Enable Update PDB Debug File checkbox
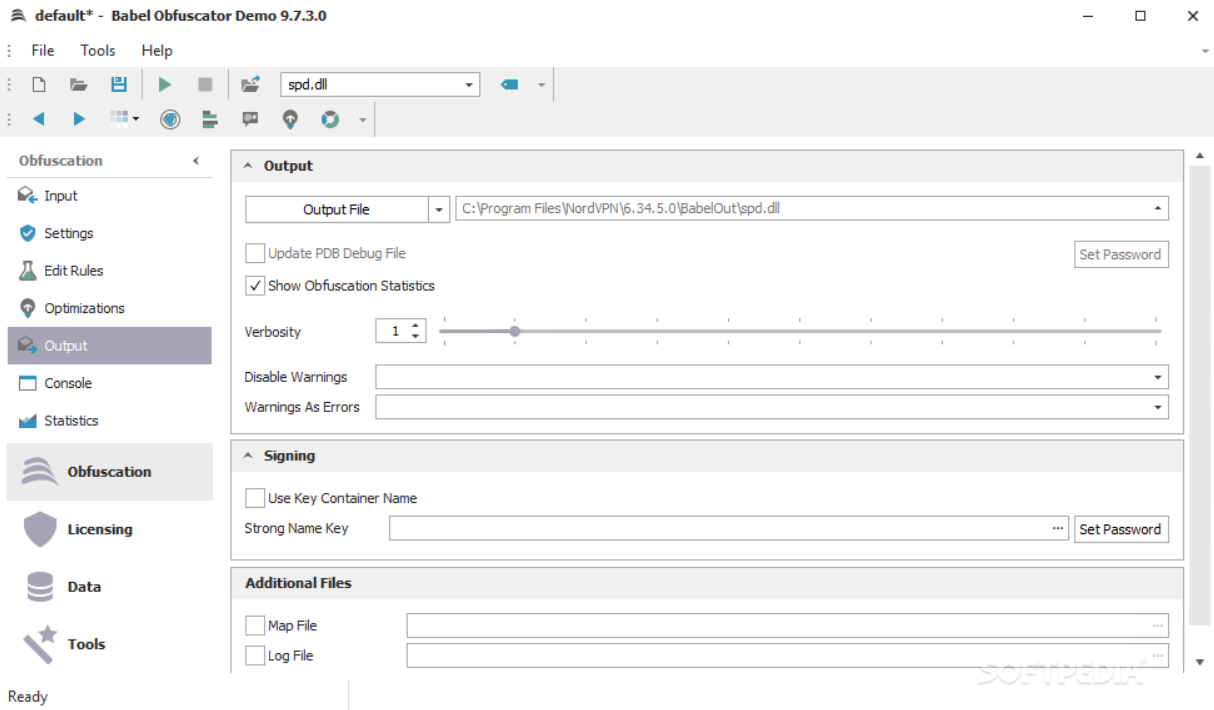The image size is (1214, 710). (x=255, y=254)
